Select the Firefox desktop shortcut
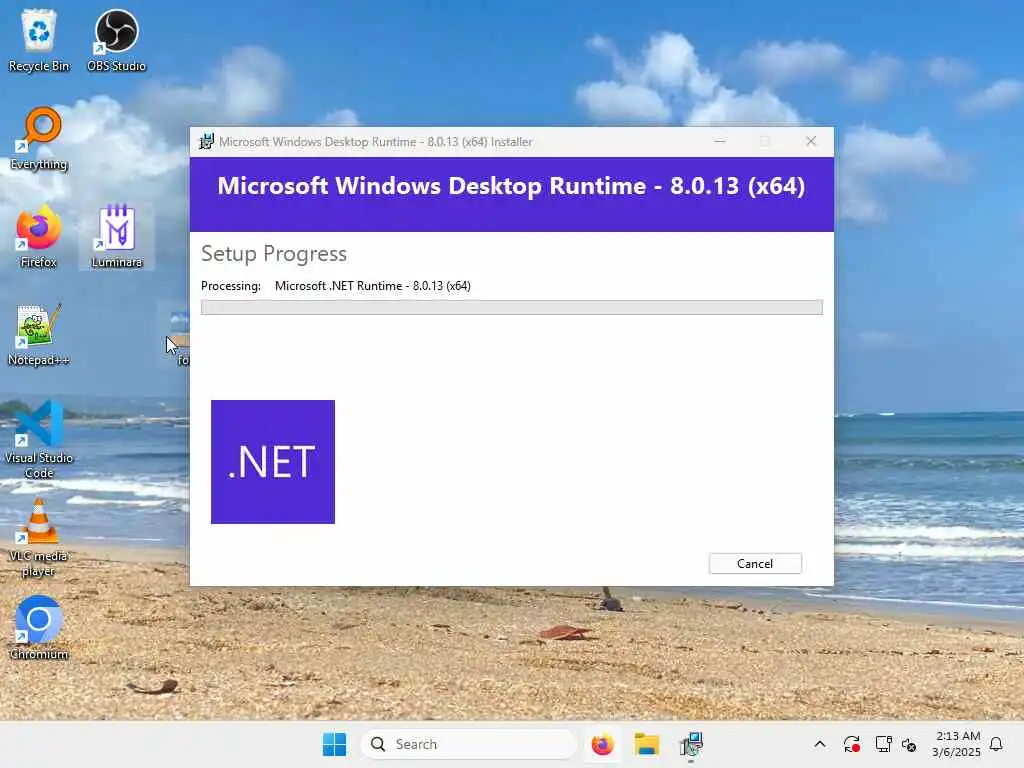 click(39, 236)
